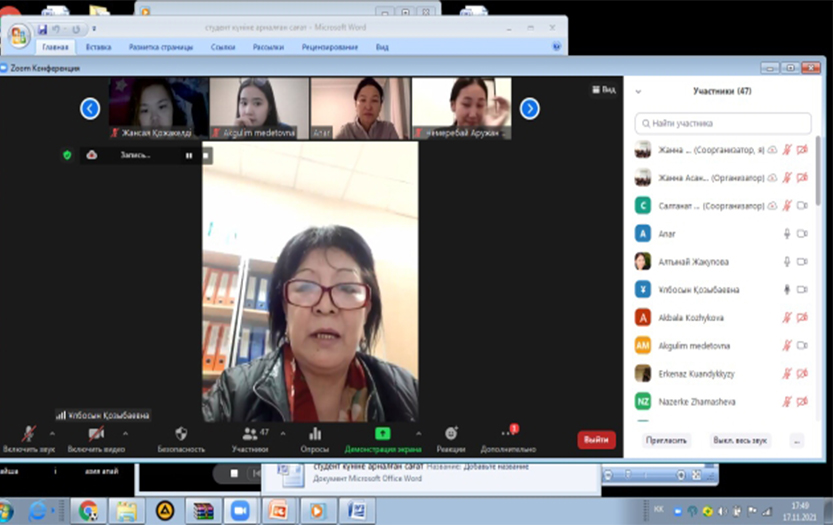Click the green encryption shield icon
The height and width of the screenshot is (525, 833).
(67, 155)
